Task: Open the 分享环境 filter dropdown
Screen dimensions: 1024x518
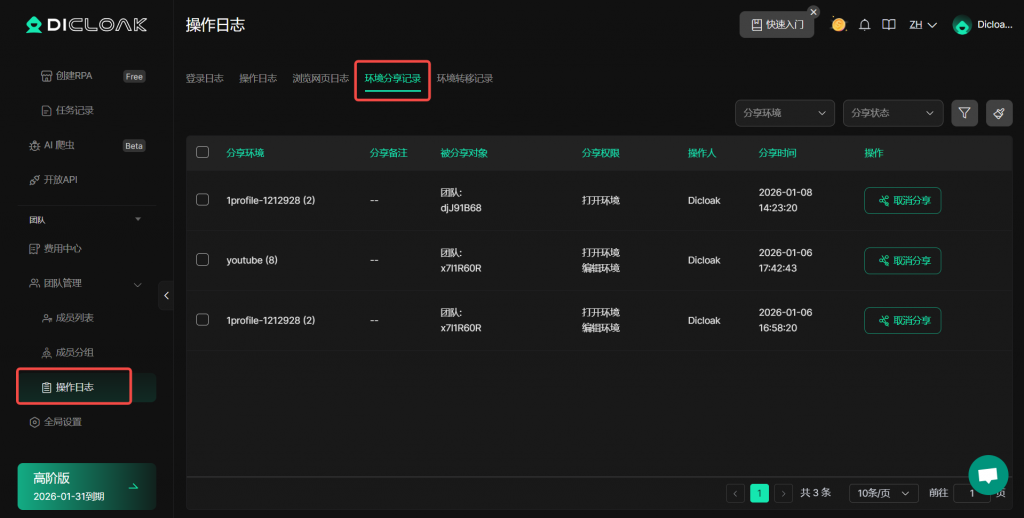Action: 784,113
